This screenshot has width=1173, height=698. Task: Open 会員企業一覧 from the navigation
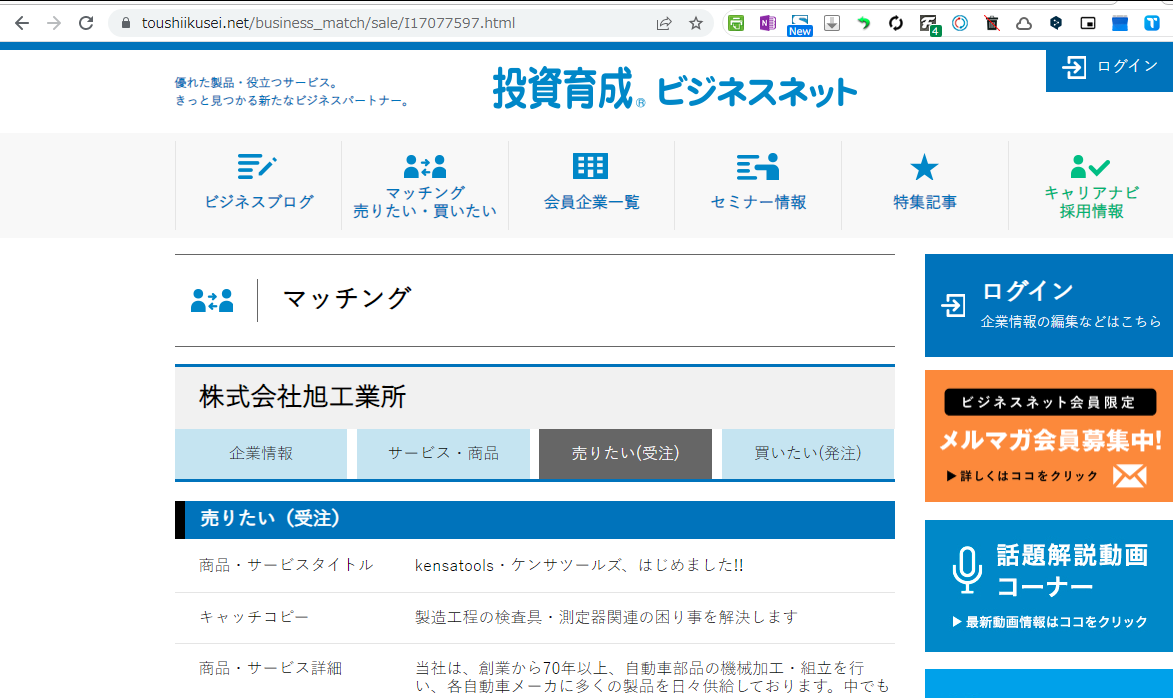[x=591, y=185]
